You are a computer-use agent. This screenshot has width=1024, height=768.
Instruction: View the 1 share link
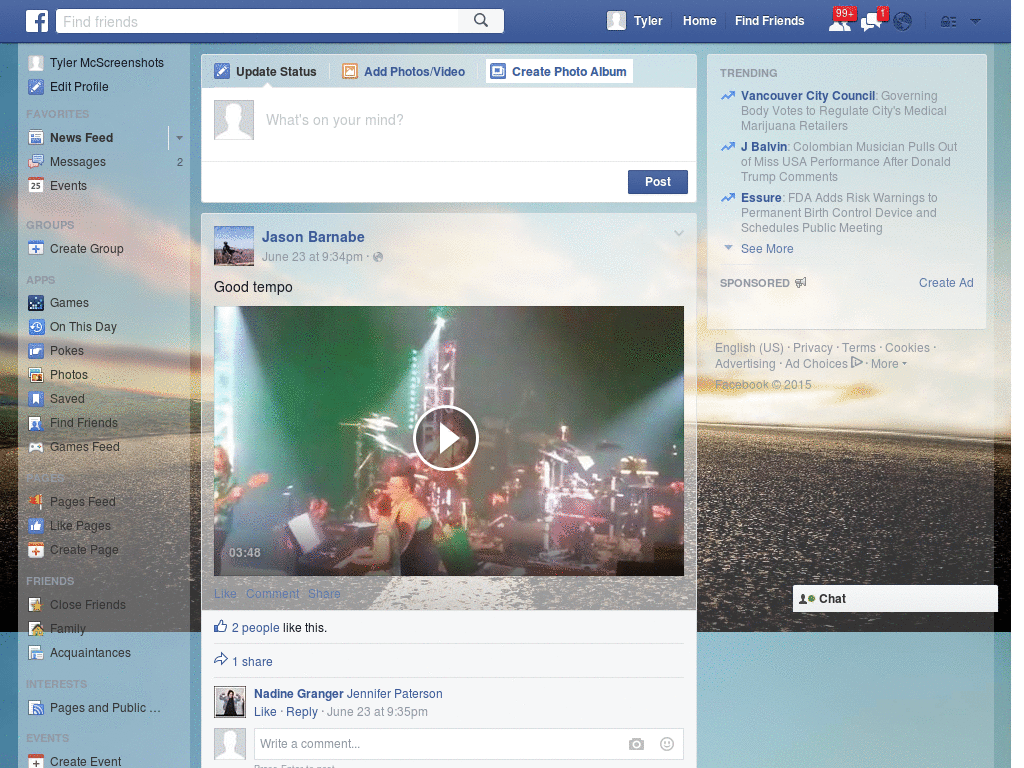pos(252,662)
